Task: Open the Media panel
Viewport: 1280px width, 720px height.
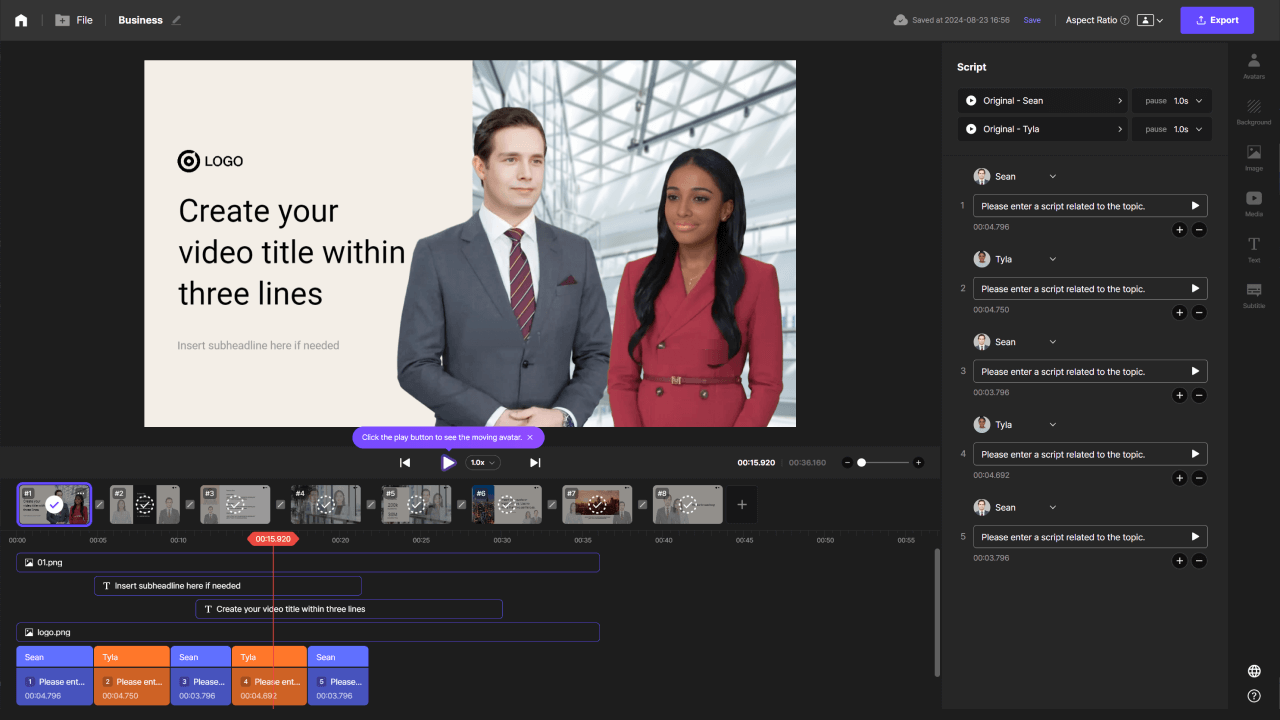Action: [1254, 204]
